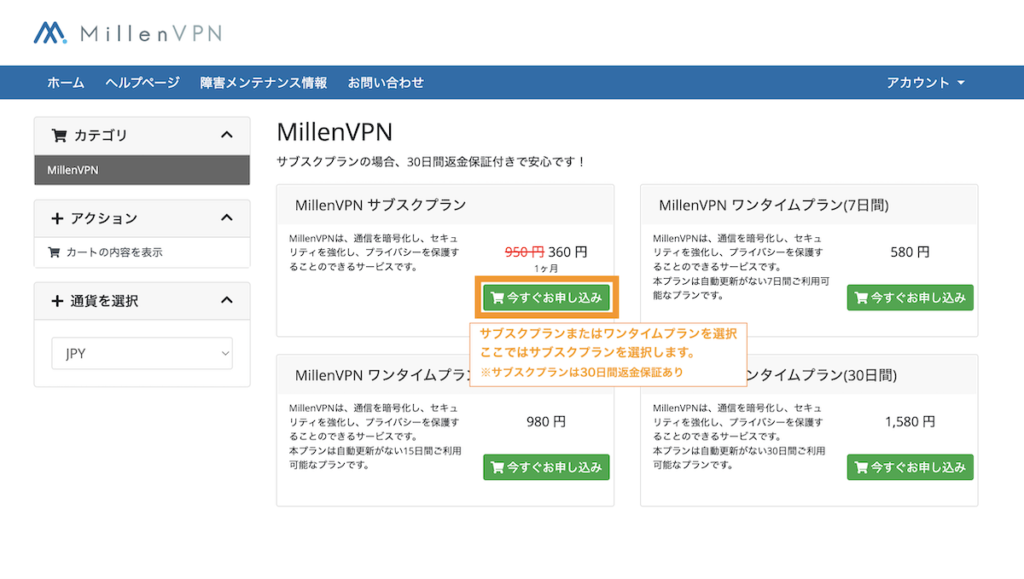Viewport: 1024px width, 579px height.
Task: Click cart icon on ワンタイムプラン(30日間) order button
Action: pyautogui.click(x=861, y=467)
